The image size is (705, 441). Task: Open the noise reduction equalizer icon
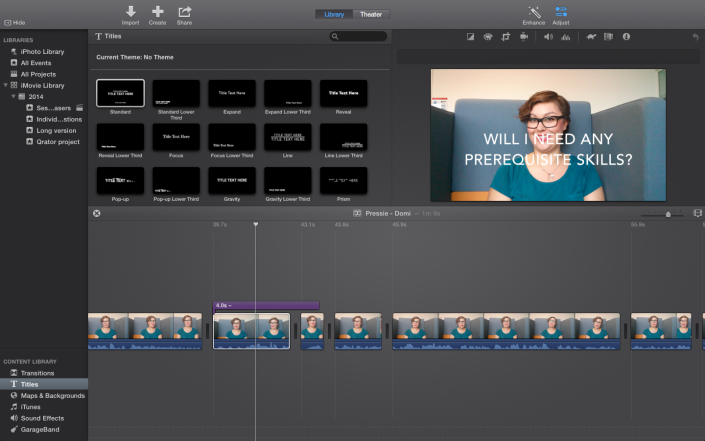pyautogui.click(x=566, y=37)
